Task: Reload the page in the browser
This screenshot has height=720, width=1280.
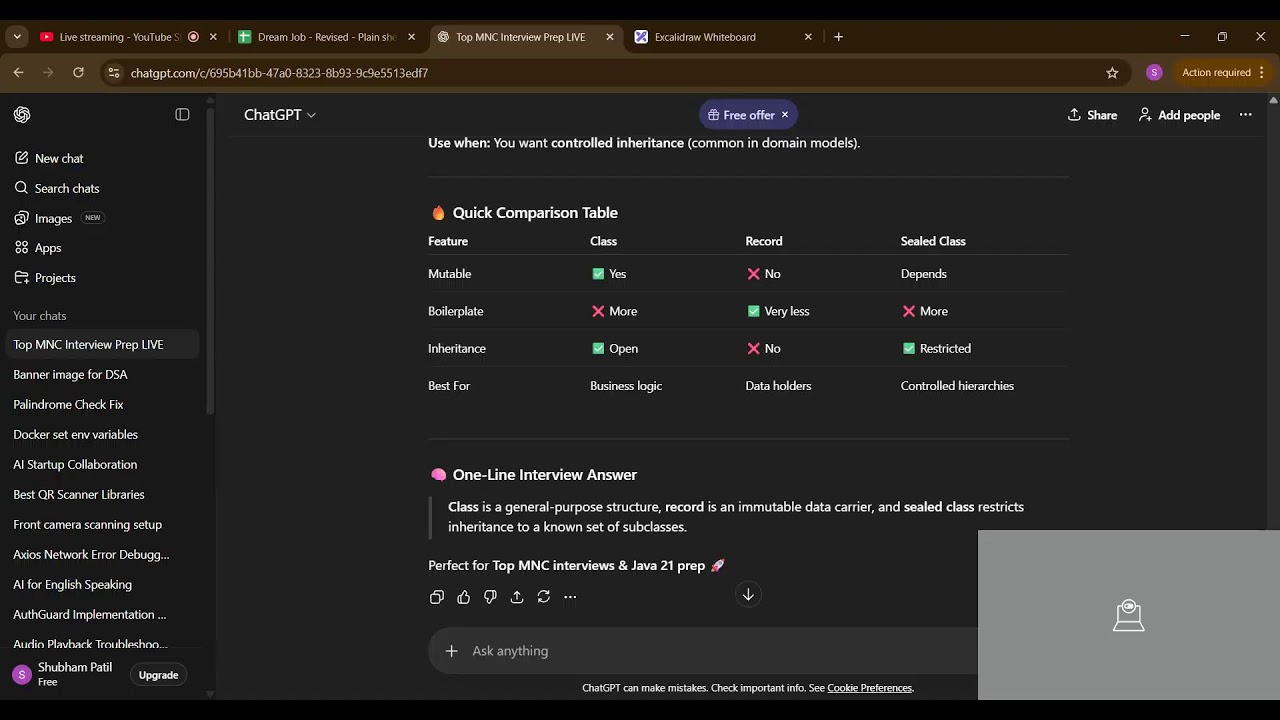Action: pyautogui.click(x=78, y=73)
